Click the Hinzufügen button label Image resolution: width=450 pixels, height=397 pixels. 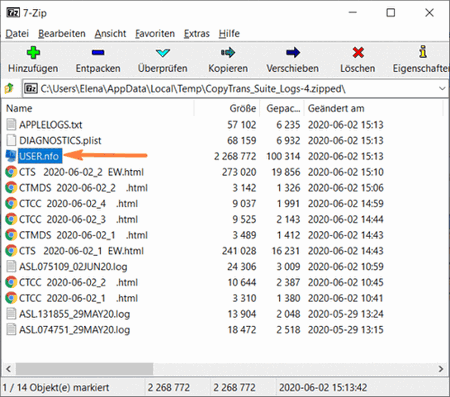33,68
